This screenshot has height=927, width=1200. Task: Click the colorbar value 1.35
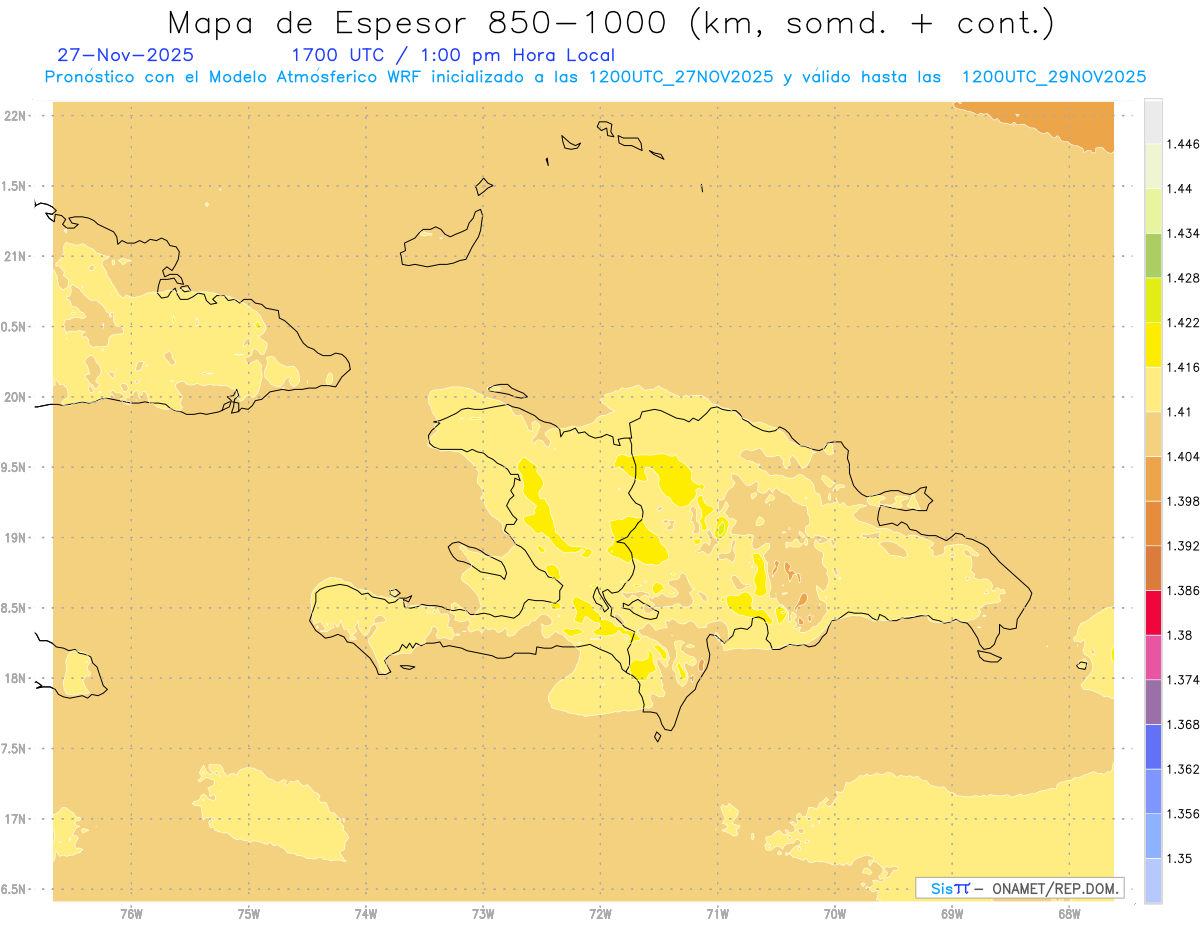pos(1179,858)
